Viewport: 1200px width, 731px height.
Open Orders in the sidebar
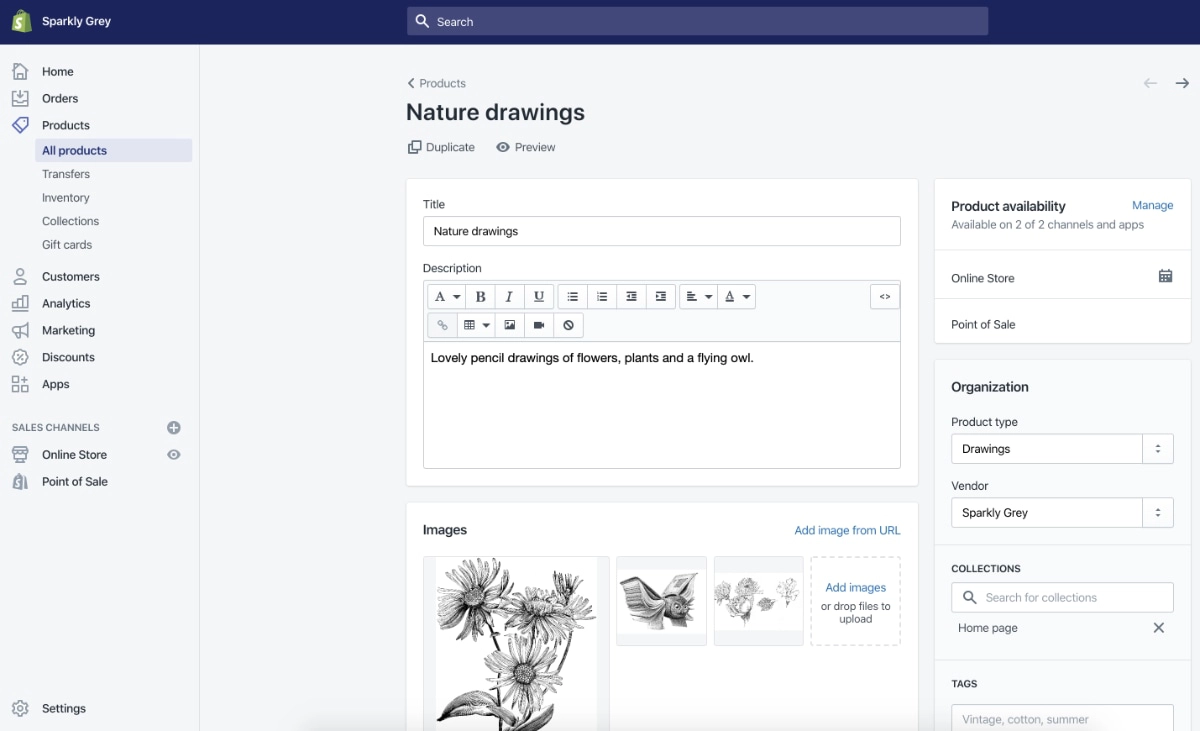60,98
